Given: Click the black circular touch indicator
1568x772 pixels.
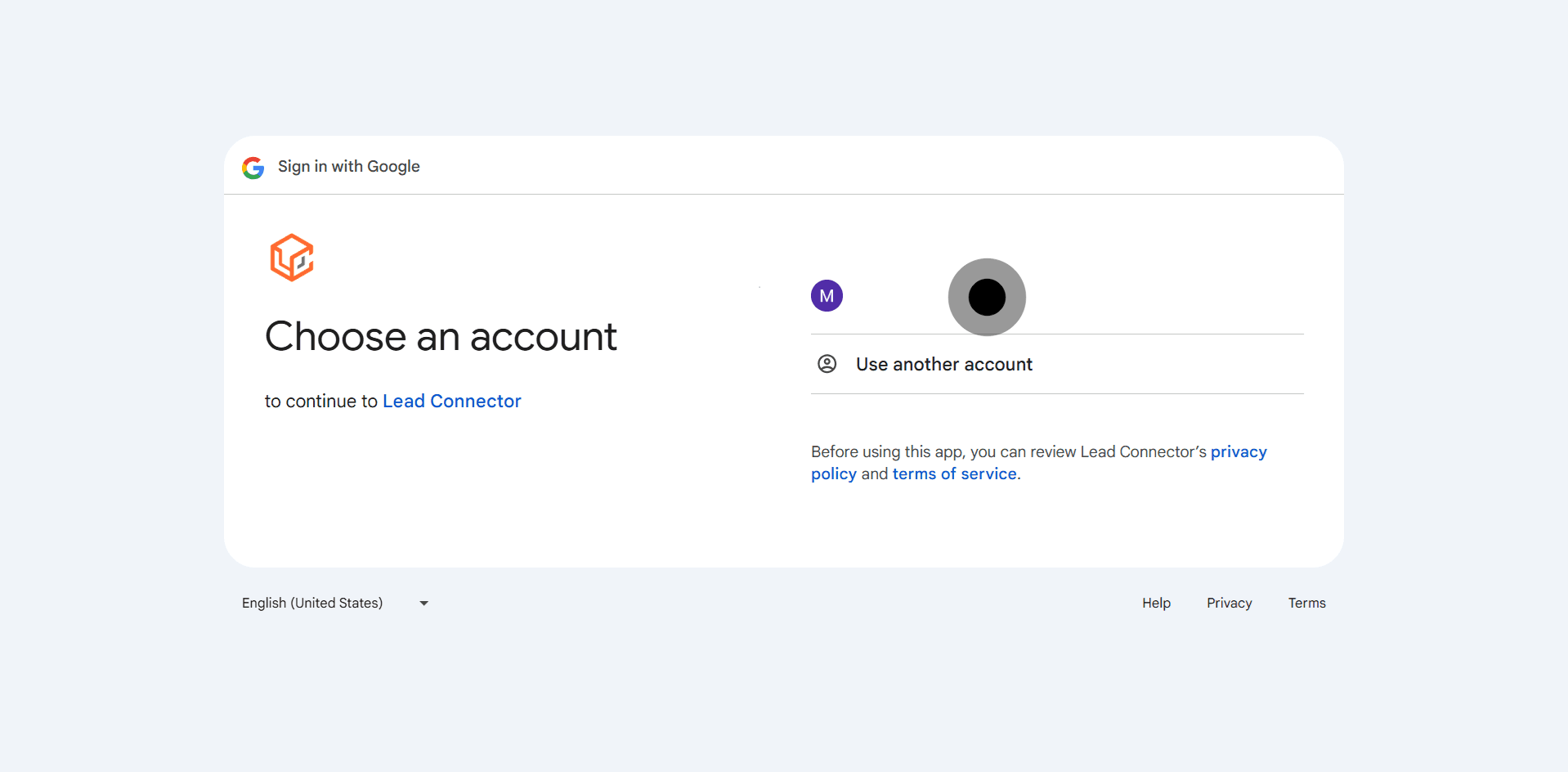Looking at the screenshot, I should [987, 297].
